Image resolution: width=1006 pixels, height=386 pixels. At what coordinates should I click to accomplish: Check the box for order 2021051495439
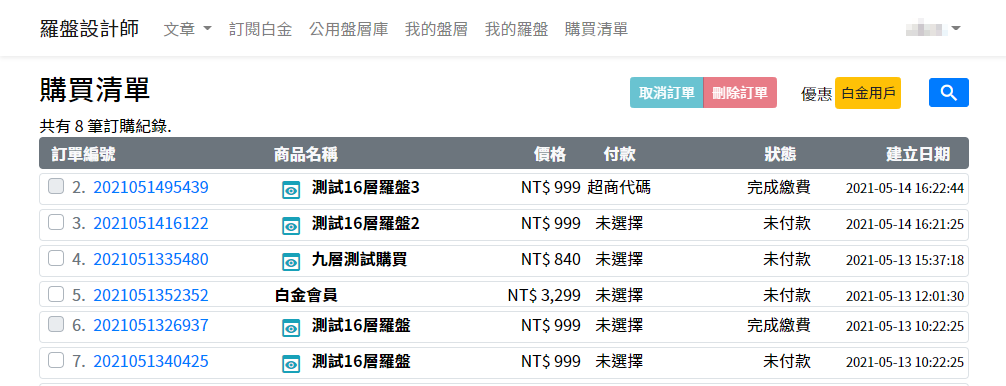point(56,187)
